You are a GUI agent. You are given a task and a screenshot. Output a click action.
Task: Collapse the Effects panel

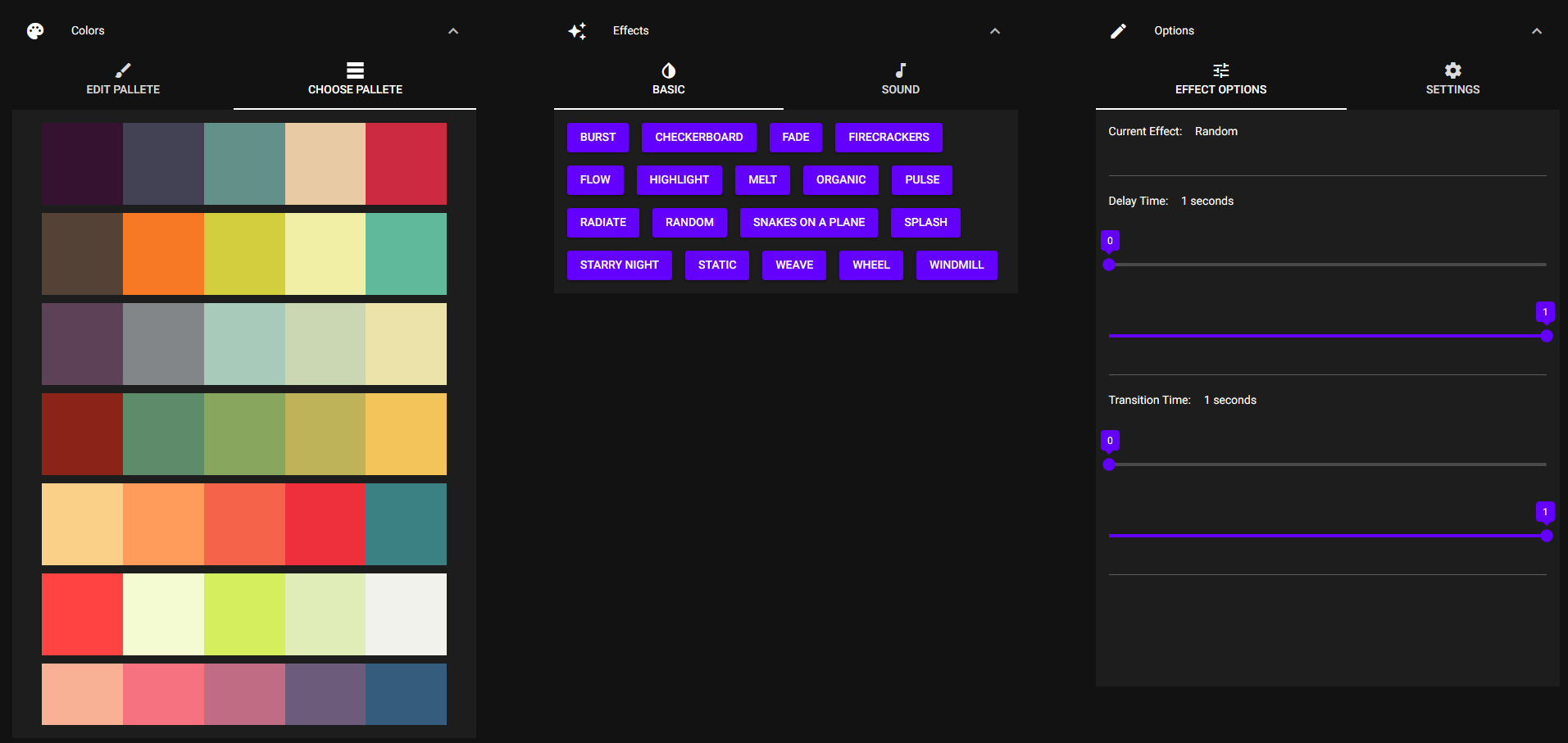pyautogui.click(x=994, y=30)
